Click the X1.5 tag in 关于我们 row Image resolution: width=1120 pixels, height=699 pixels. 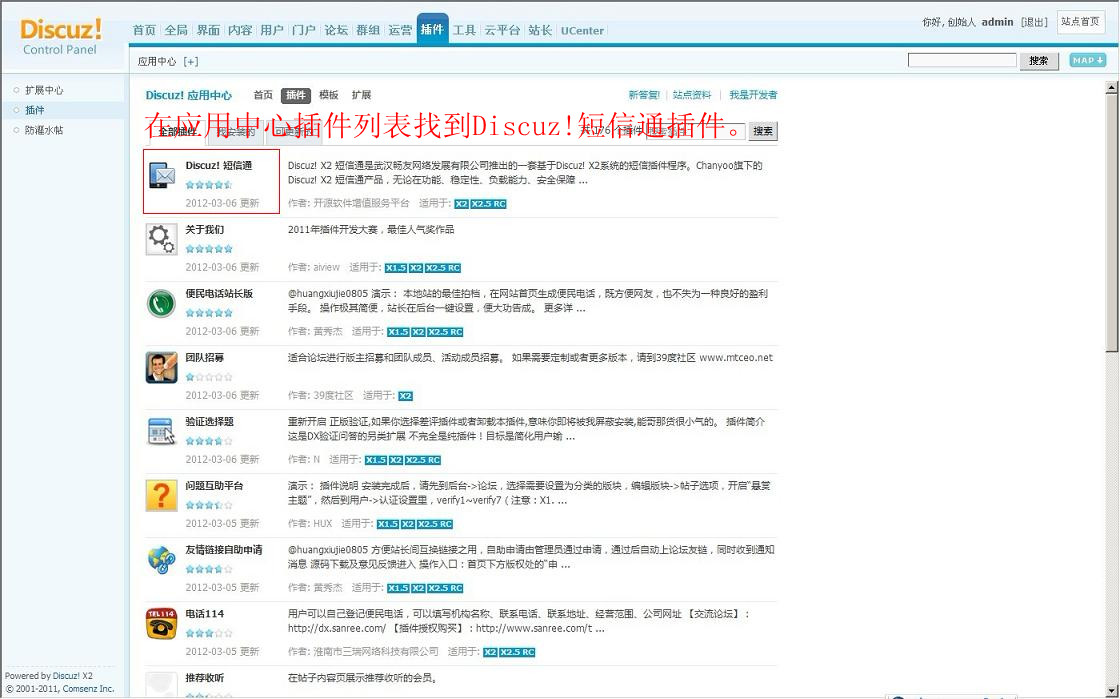pyautogui.click(x=396, y=268)
